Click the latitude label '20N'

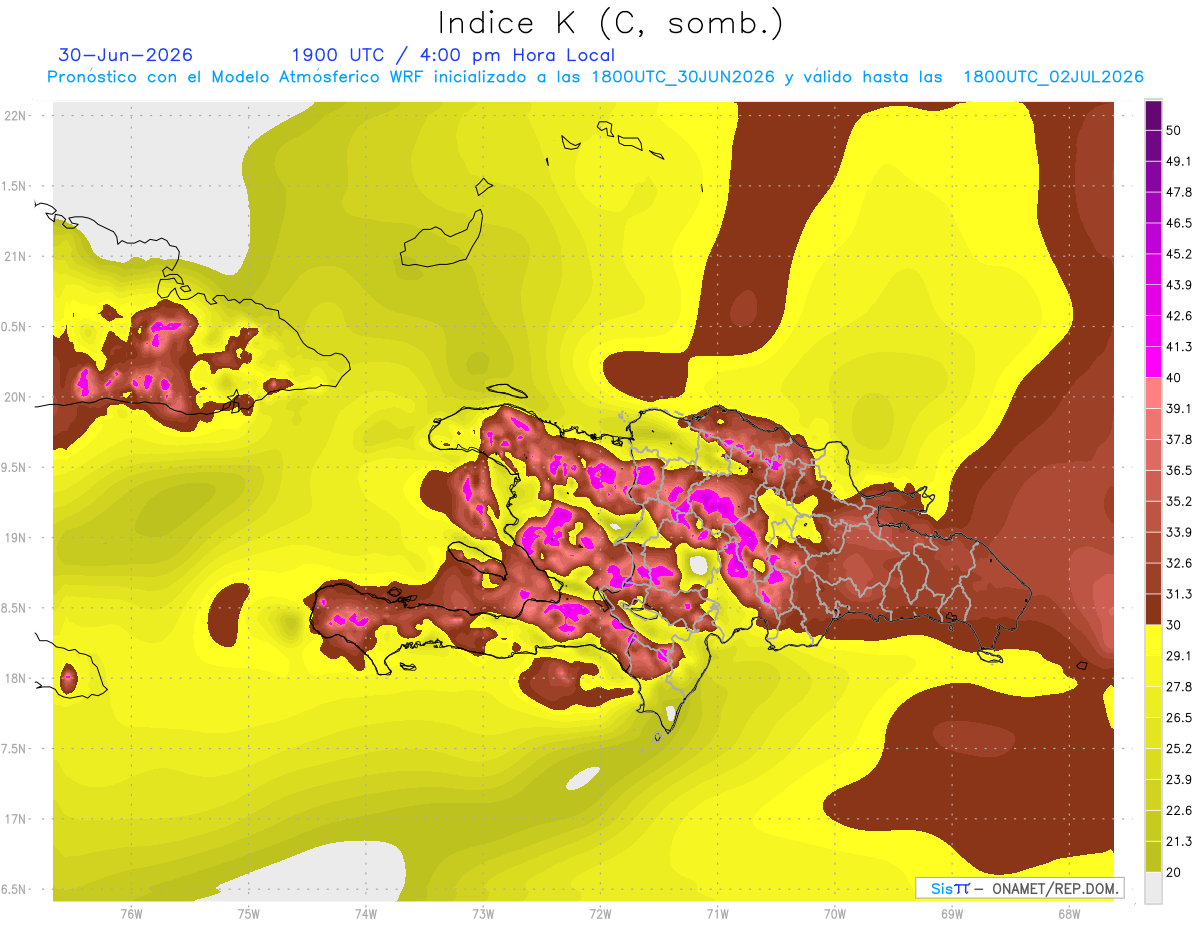click(15, 397)
